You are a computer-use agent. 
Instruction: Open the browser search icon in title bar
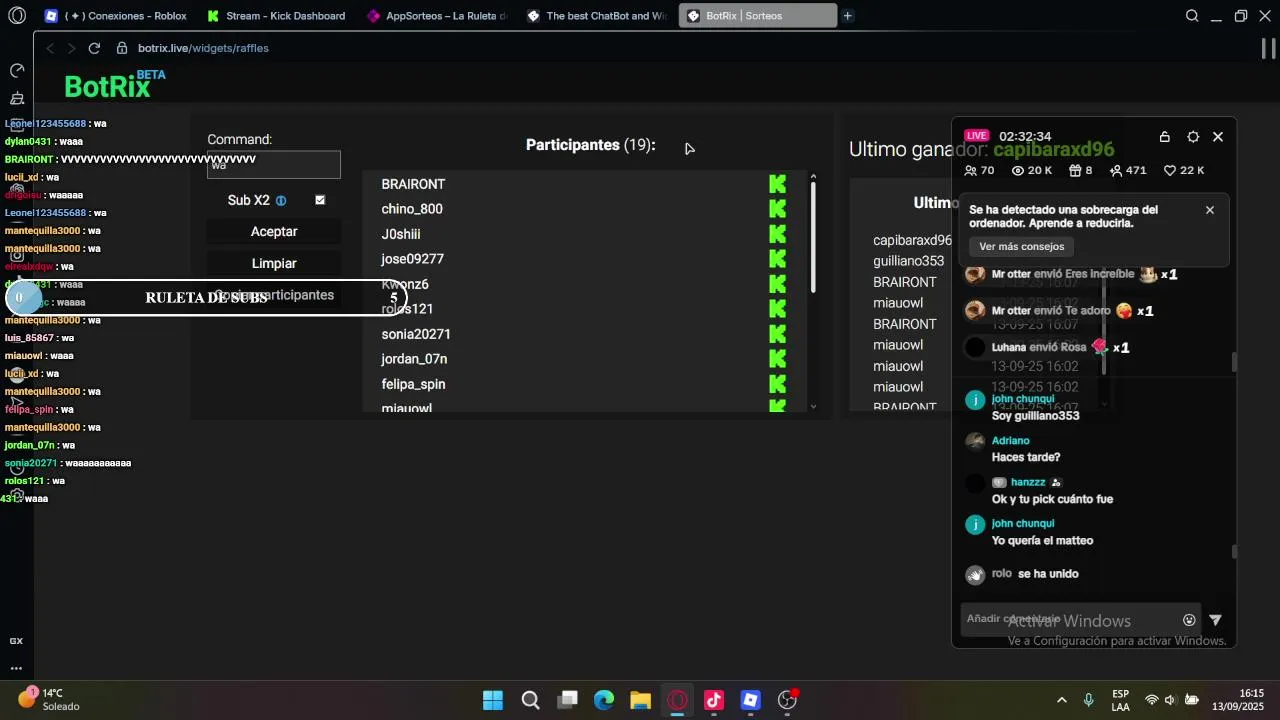point(1192,16)
